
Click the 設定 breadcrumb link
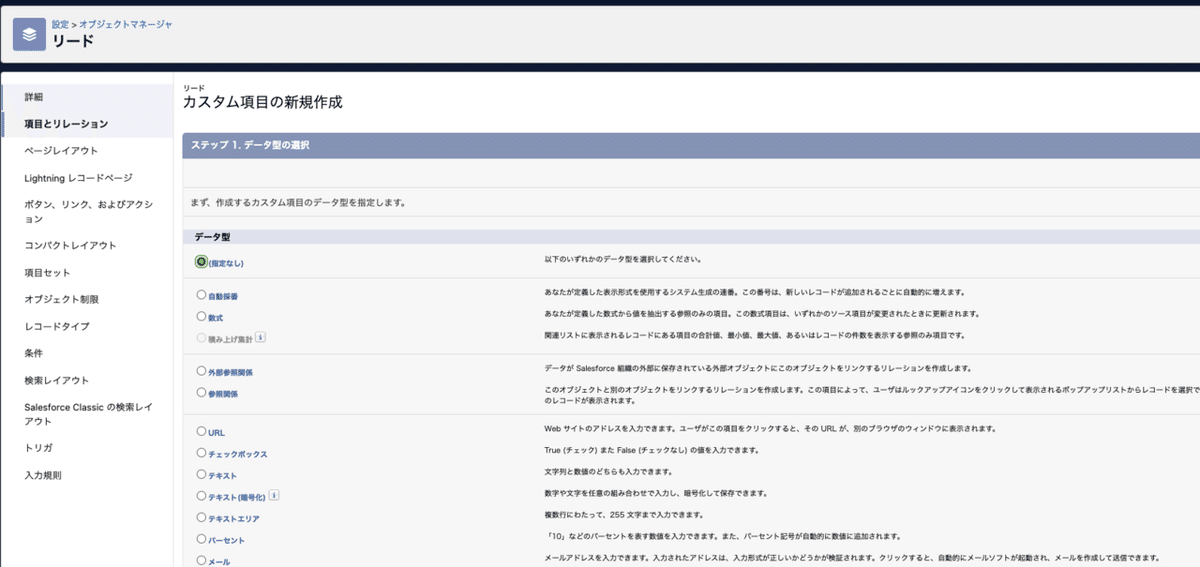(x=60, y=23)
